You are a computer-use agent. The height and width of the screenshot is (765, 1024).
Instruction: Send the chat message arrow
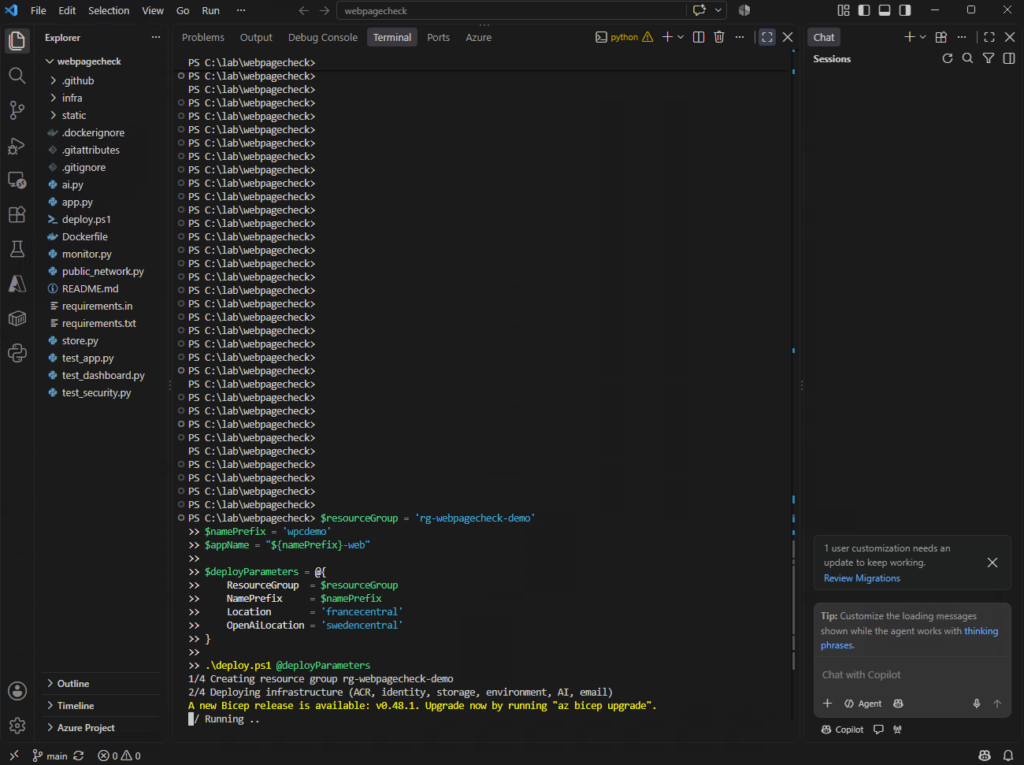[x=997, y=704]
